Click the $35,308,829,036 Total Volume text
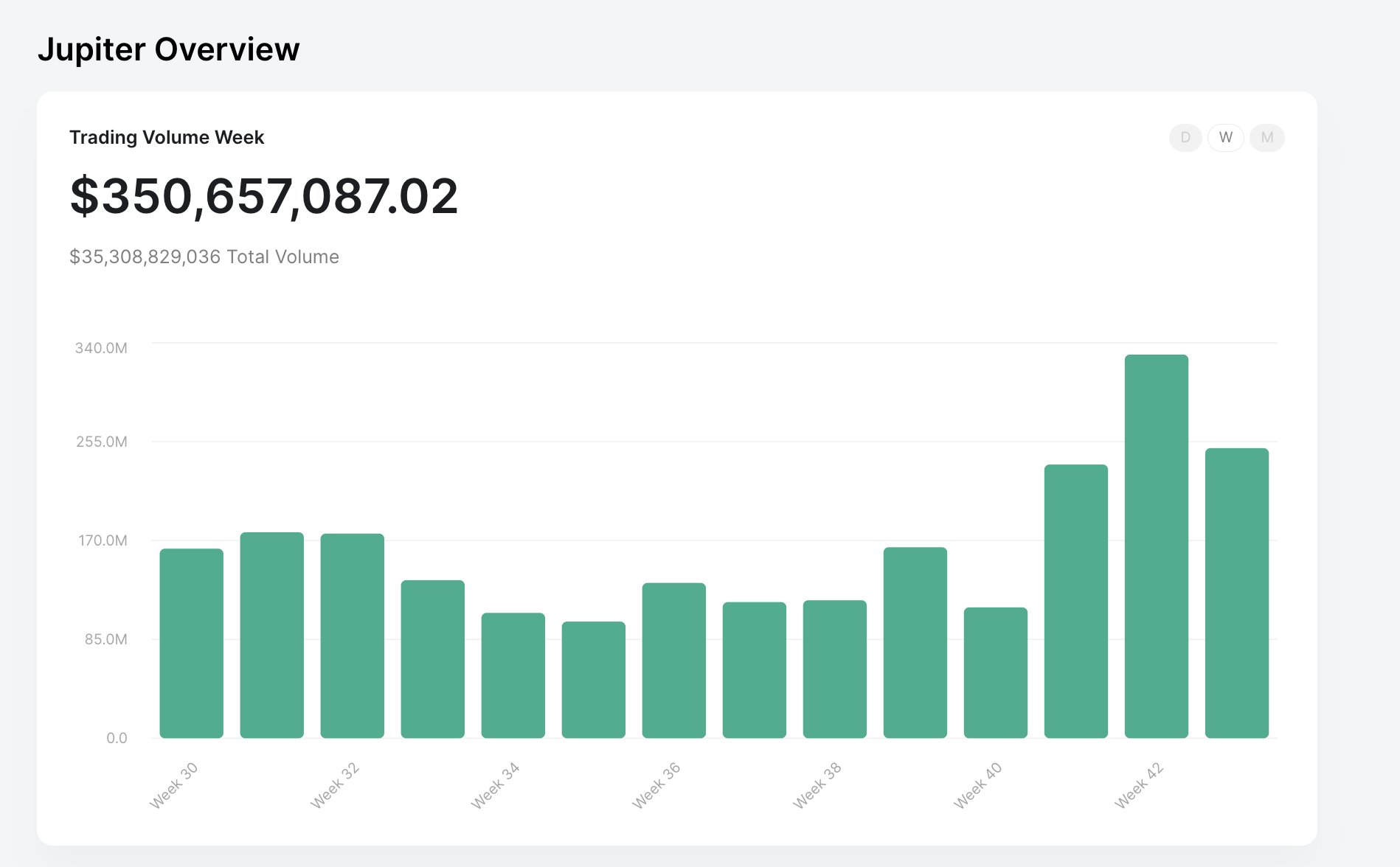1400x867 pixels. click(x=204, y=257)
